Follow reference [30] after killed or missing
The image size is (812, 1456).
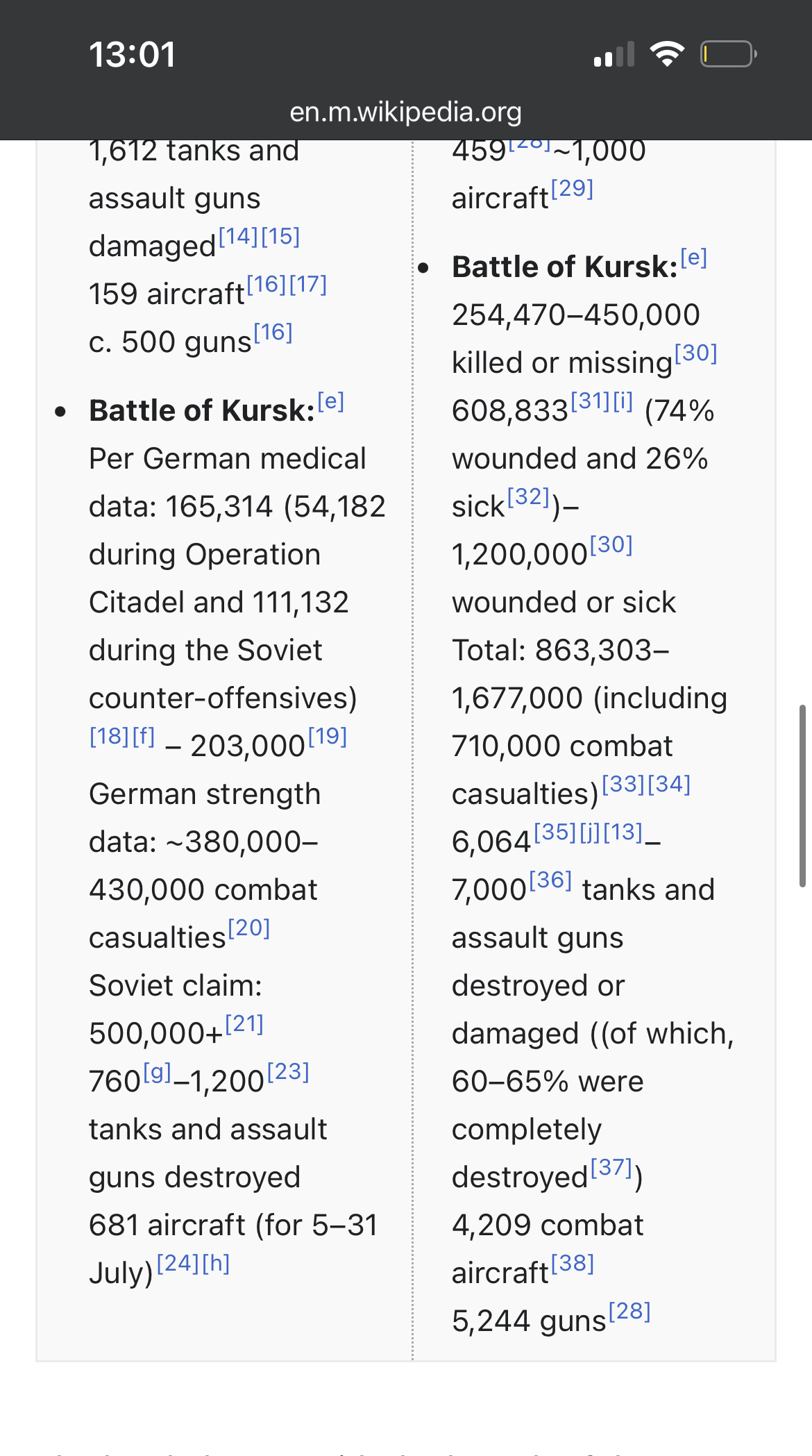(x=696, y=353)
